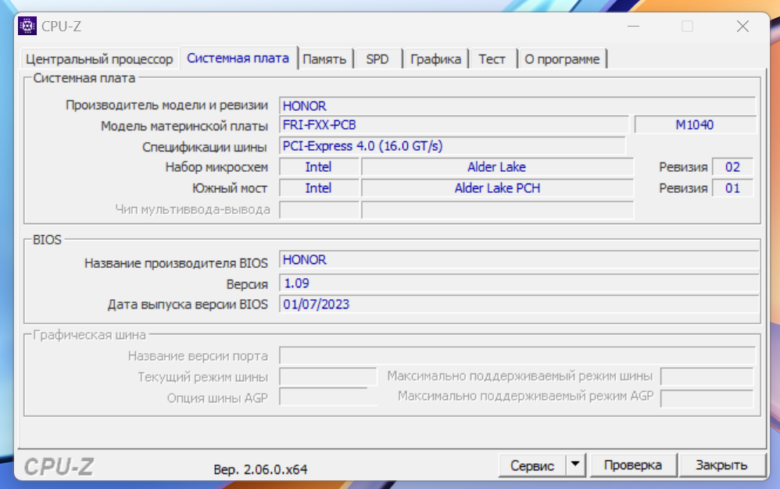Click the chipset revision value 02

click(732, 167)
